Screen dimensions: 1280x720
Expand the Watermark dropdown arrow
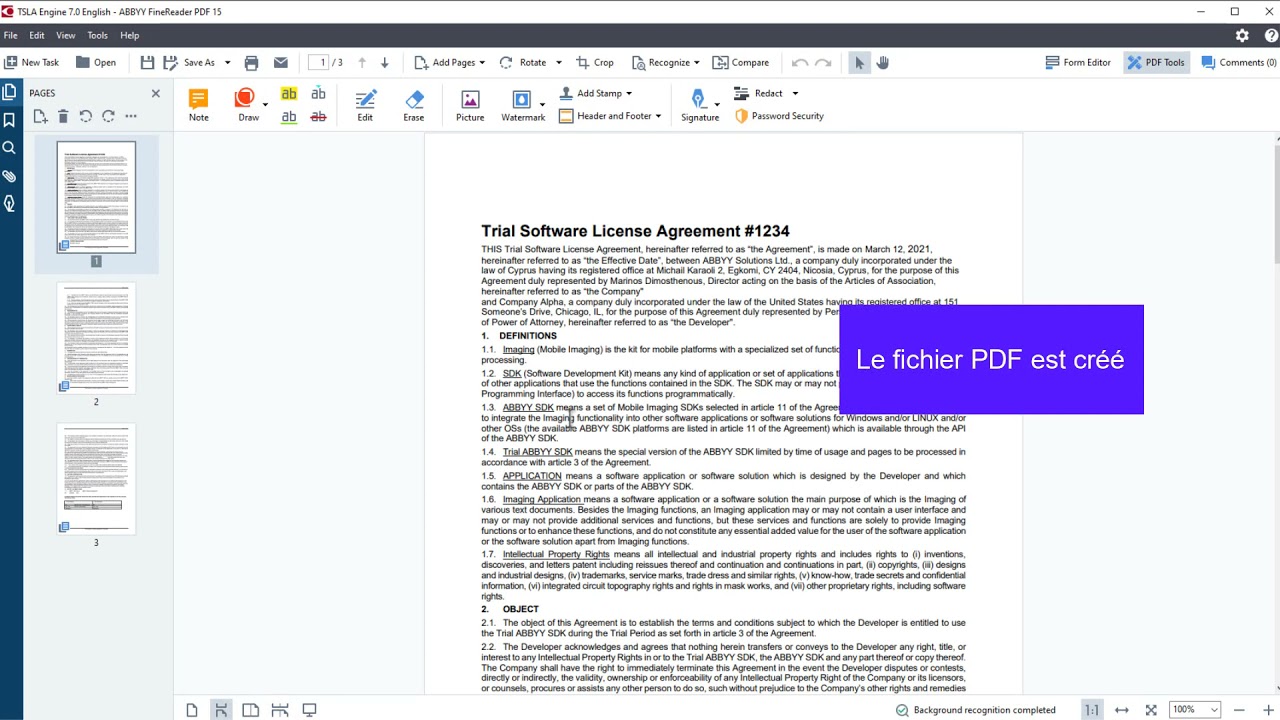[x=542, y=104]
